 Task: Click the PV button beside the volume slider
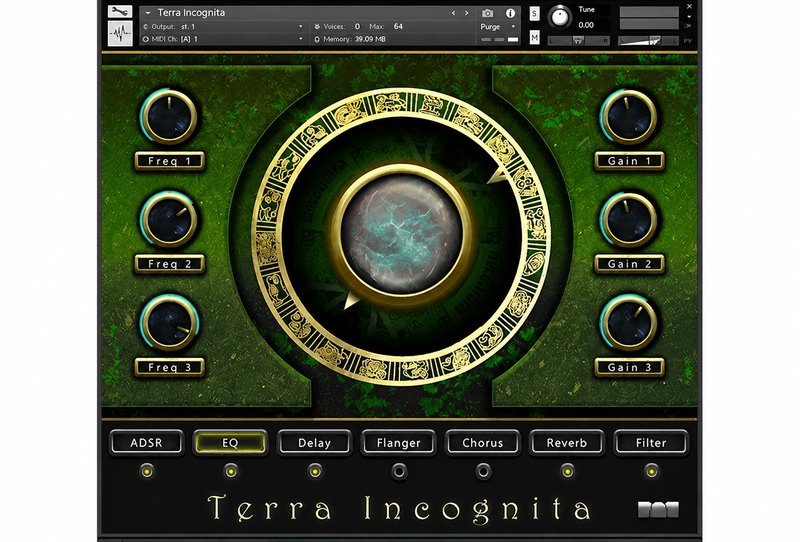[687, 41]
